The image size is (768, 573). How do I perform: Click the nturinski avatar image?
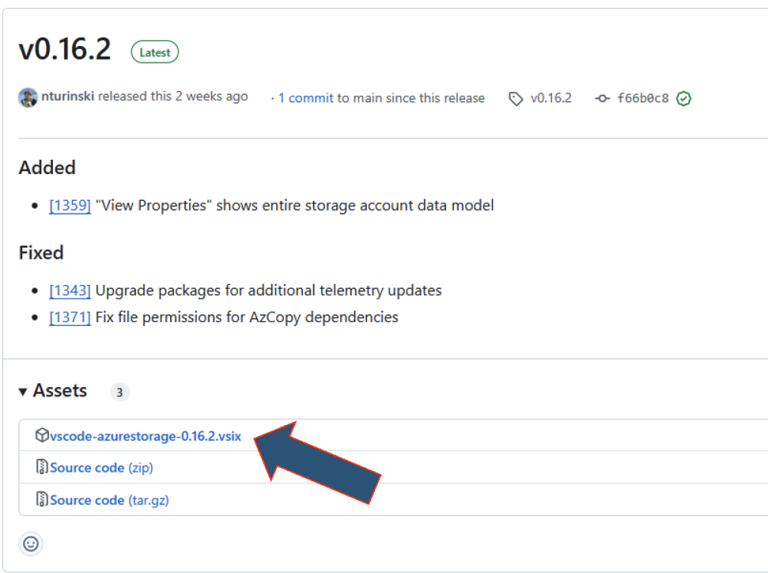coord(28,98)
